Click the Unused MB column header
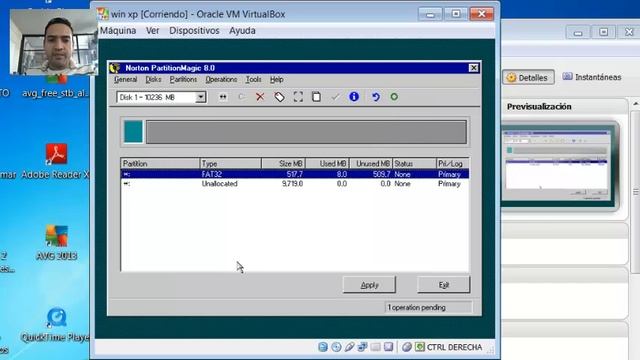The width and height of the screenshot is (640, 360). pos(371,164)
